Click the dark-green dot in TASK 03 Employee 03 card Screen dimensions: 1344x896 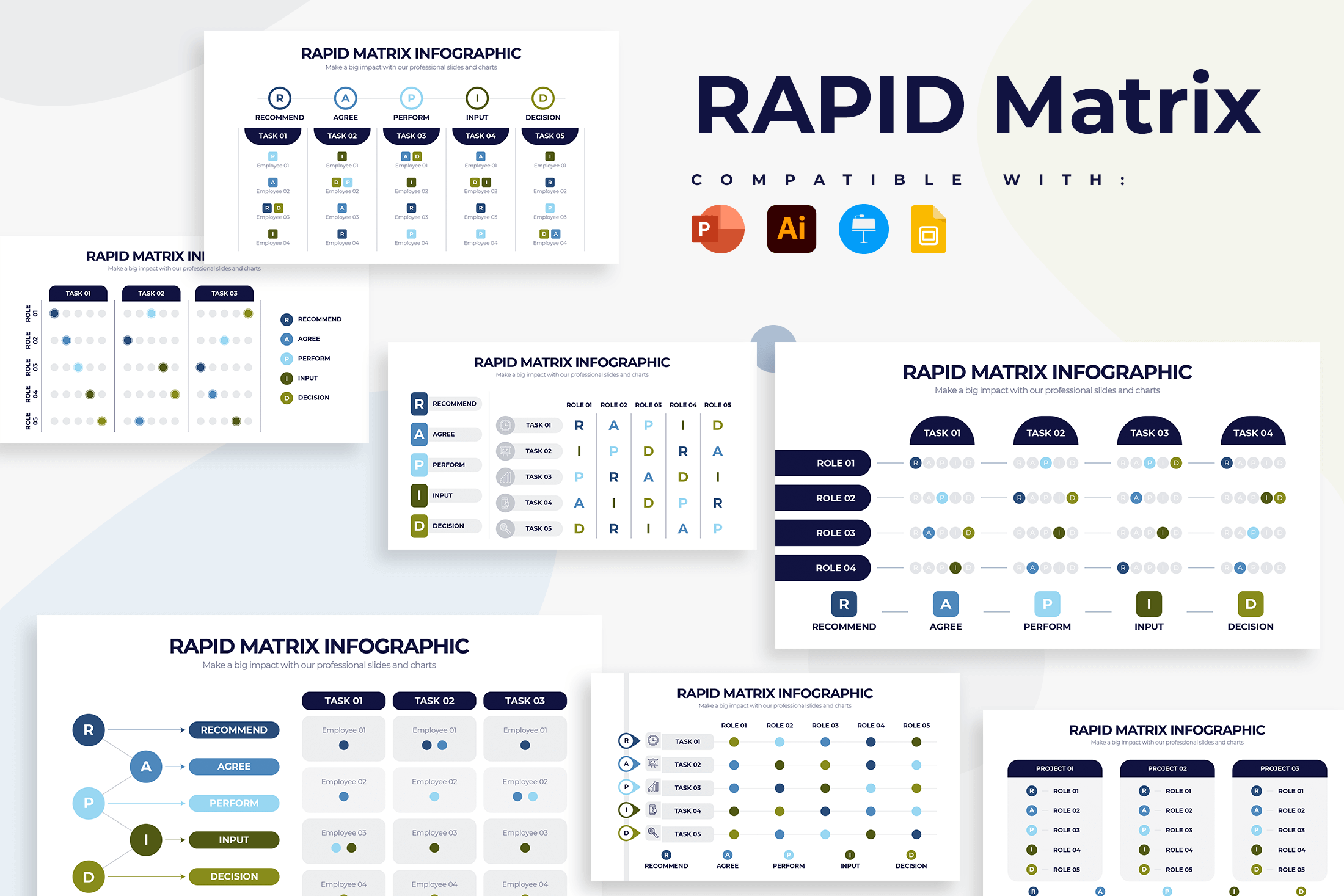click(525, 848)
